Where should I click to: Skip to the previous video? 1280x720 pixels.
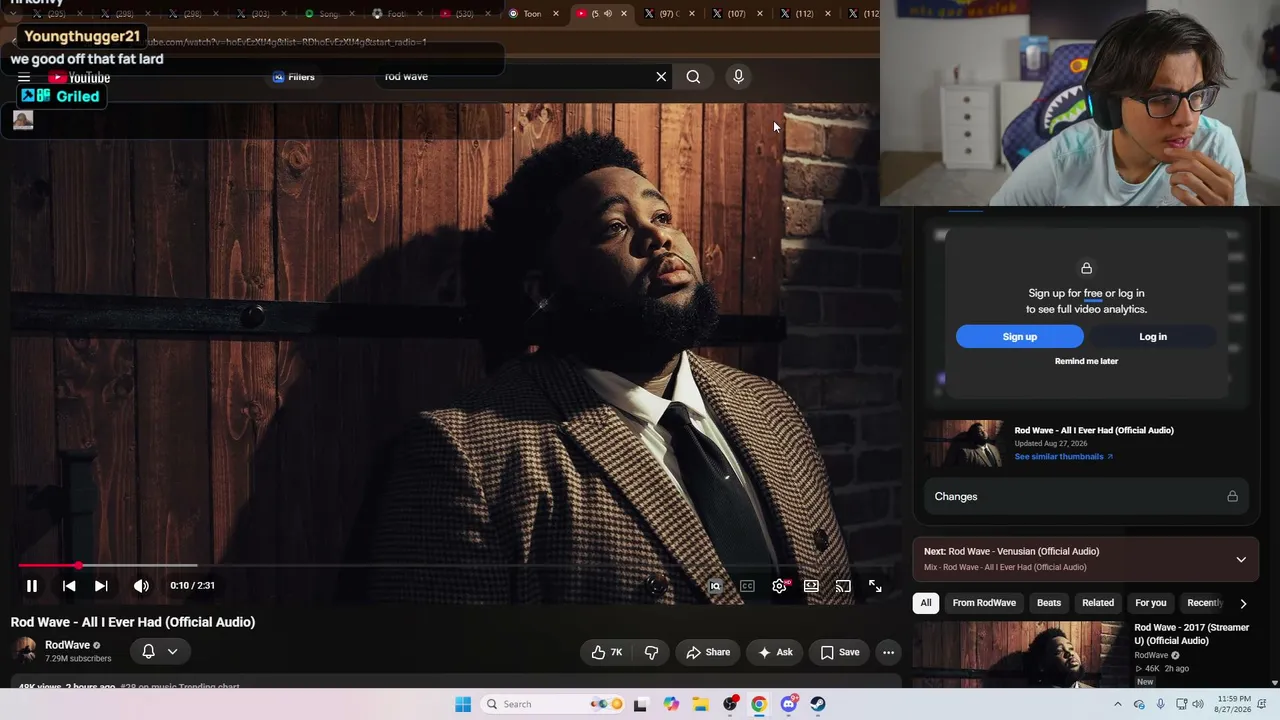[69, 586]
